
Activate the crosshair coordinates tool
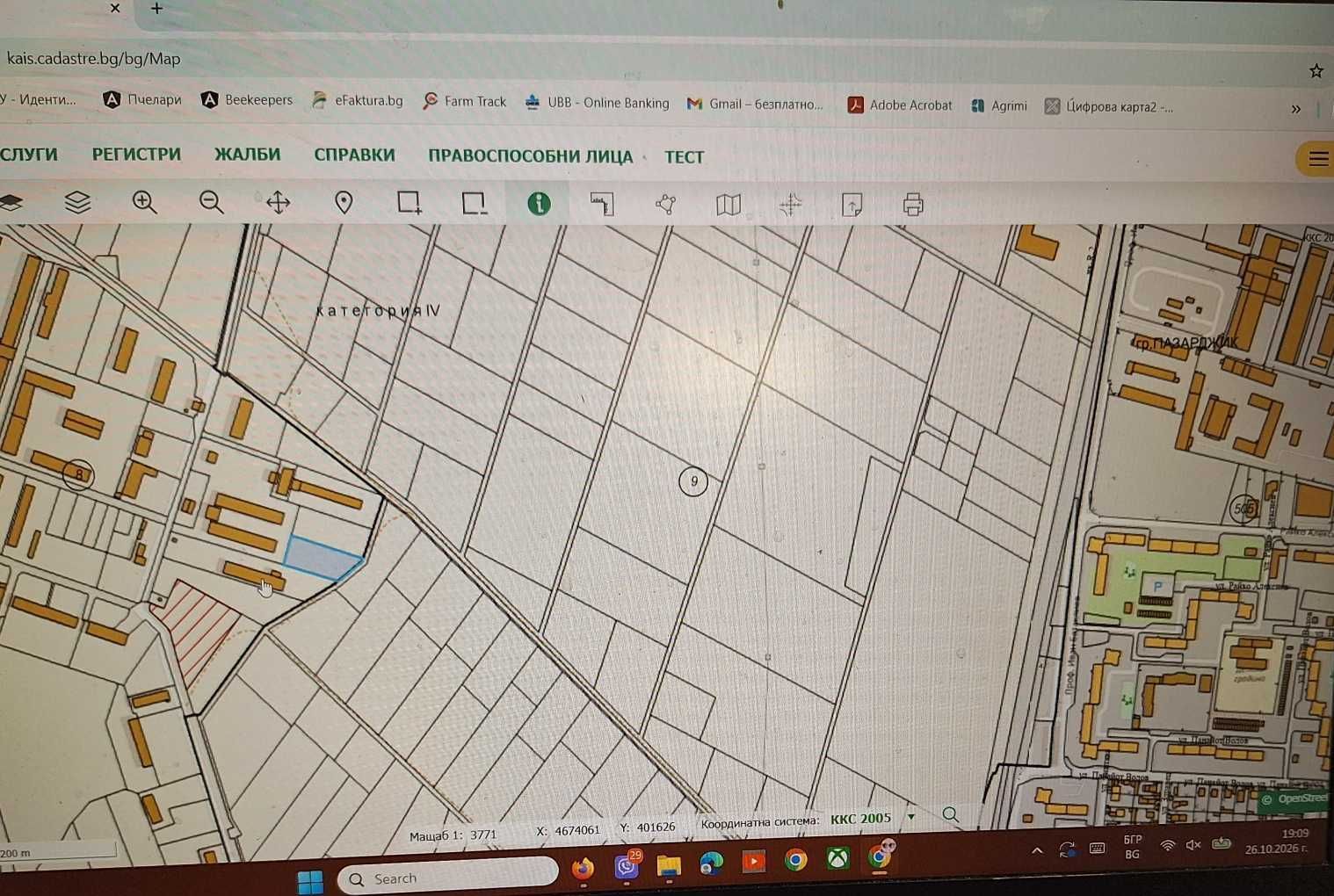790,206
